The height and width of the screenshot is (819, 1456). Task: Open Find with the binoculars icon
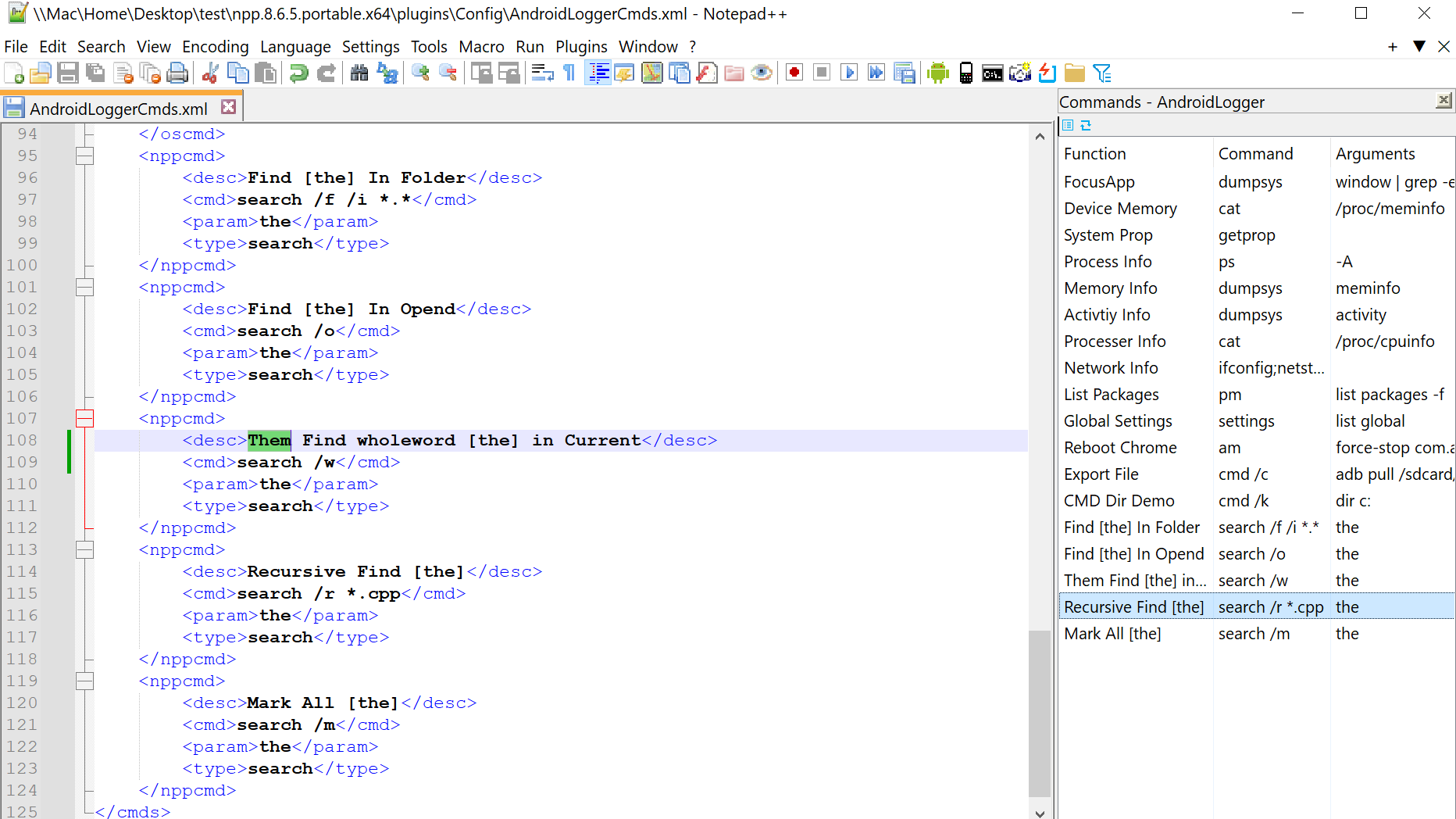click(359, 73)
